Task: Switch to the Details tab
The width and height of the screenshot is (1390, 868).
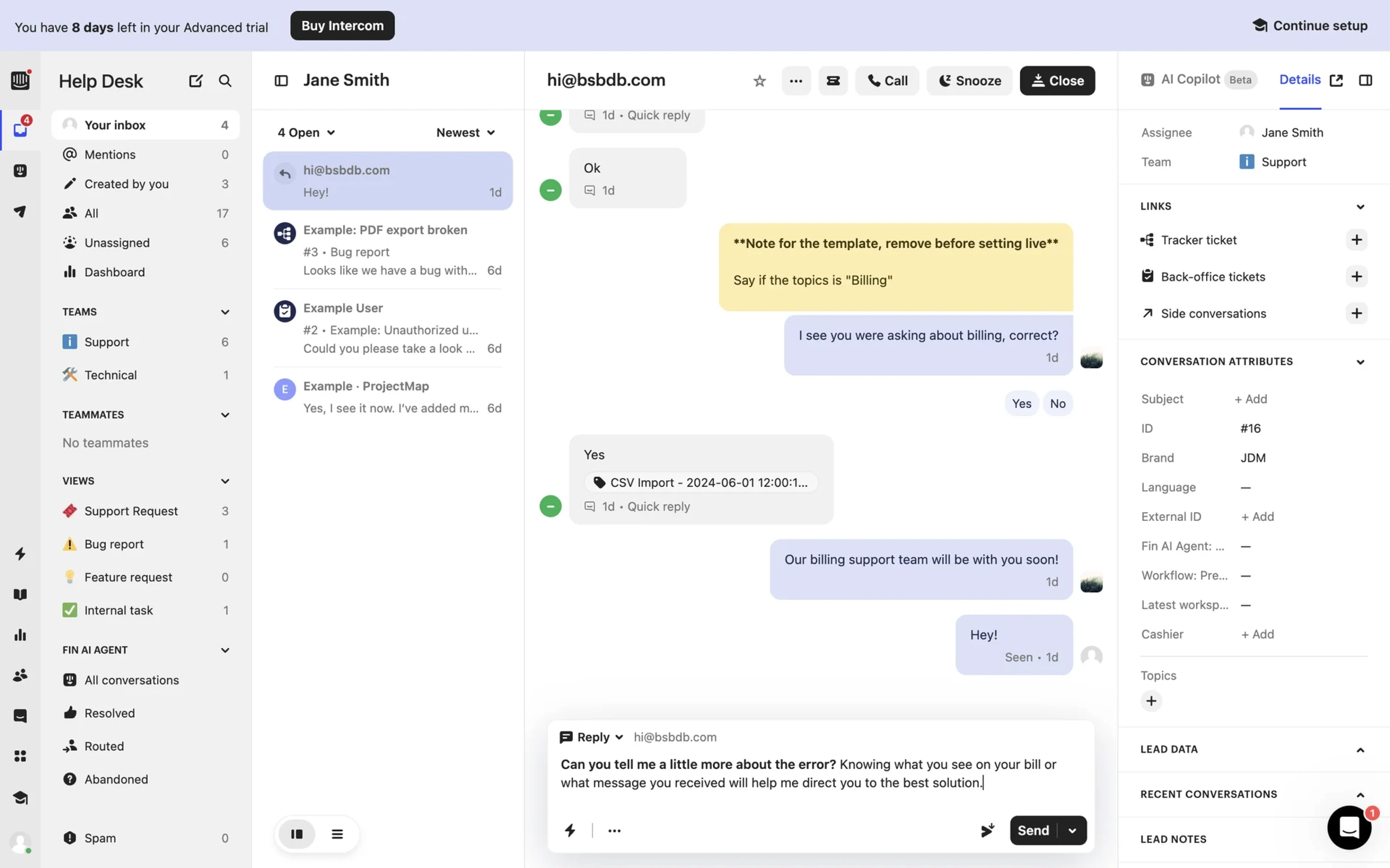Action: 1300,79
